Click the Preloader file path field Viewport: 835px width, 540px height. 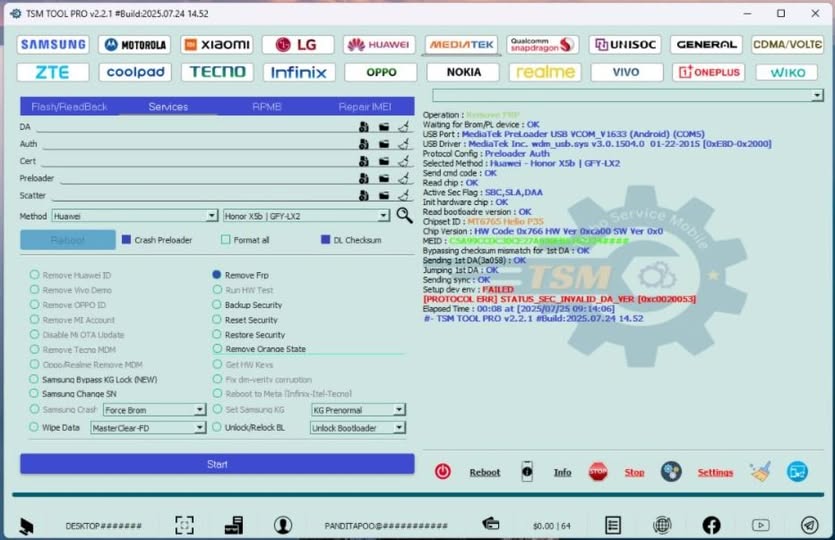point(206,178)
